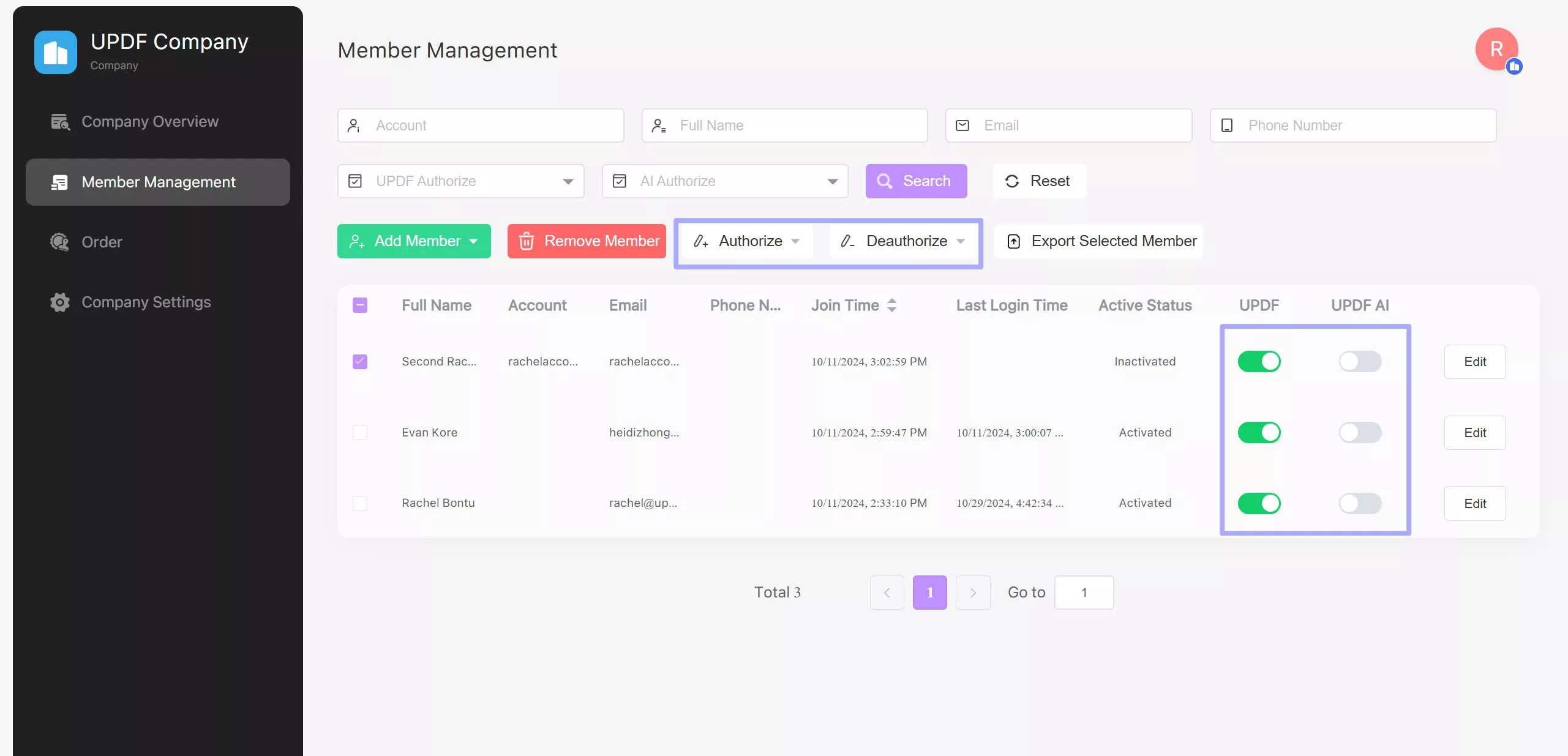Click the add-person icon on Add Member
The width and height of the screenshot is (1568, 756).
357,241
